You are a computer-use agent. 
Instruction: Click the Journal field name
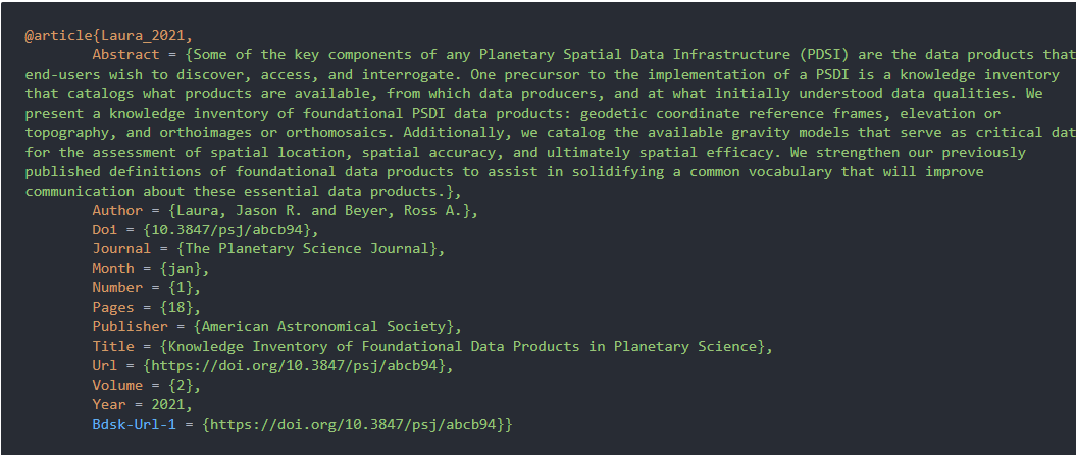tap(122, 249)
